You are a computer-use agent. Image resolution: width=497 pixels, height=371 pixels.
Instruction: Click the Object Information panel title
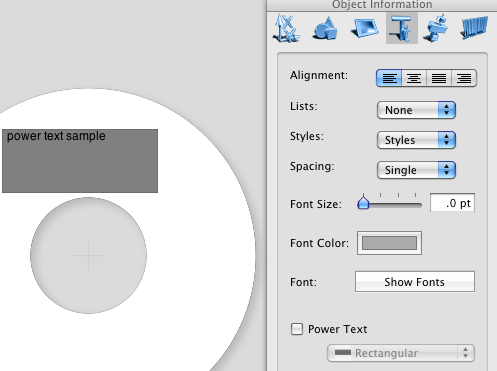[x=382, y=5]
